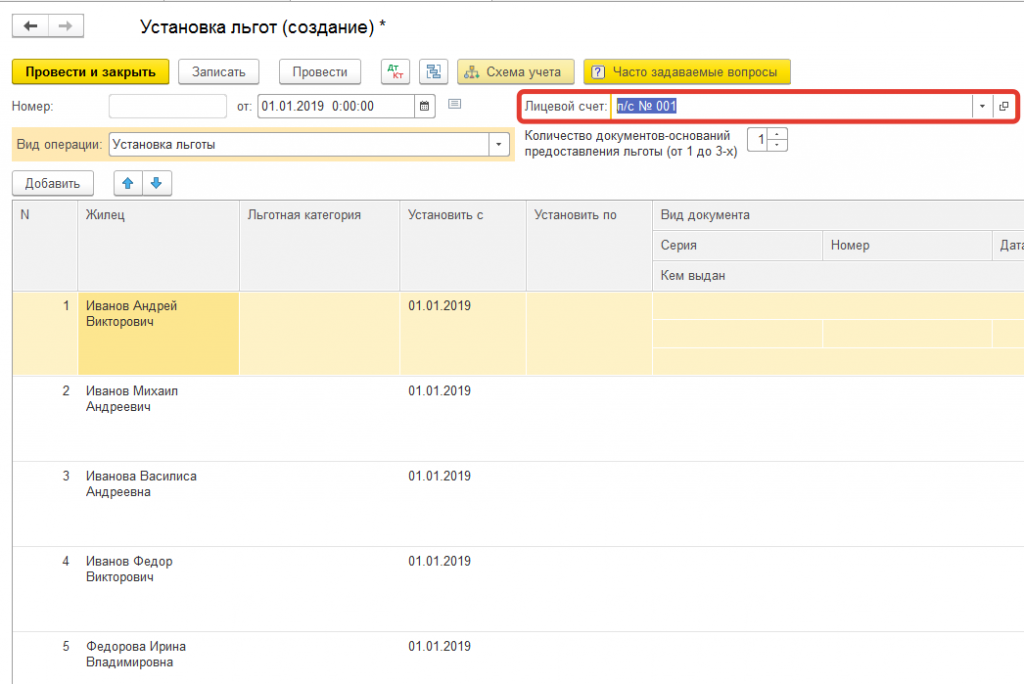Image resolution: width=1024 pixels, height=684 pixels.
Task: Click the 'Кем выдан' column header
Action: click(838, 276)
